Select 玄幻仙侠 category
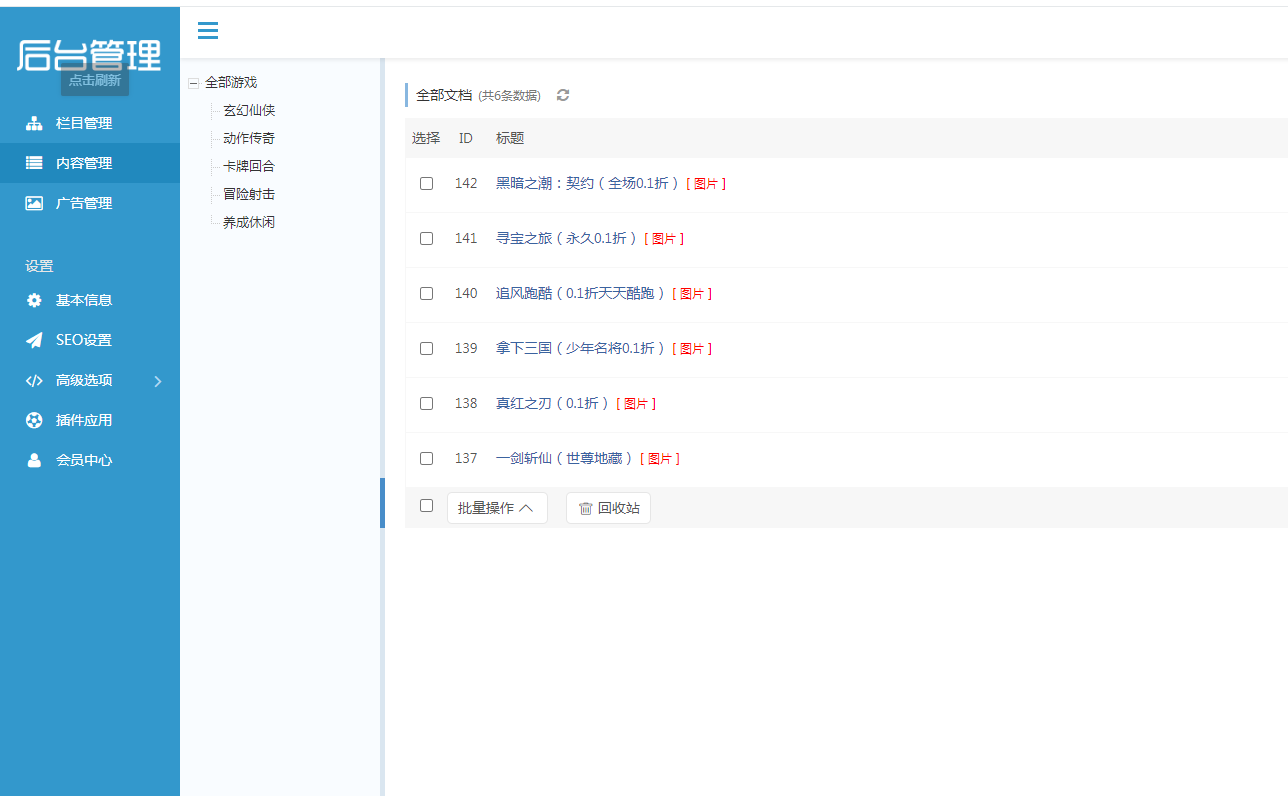 249,110
